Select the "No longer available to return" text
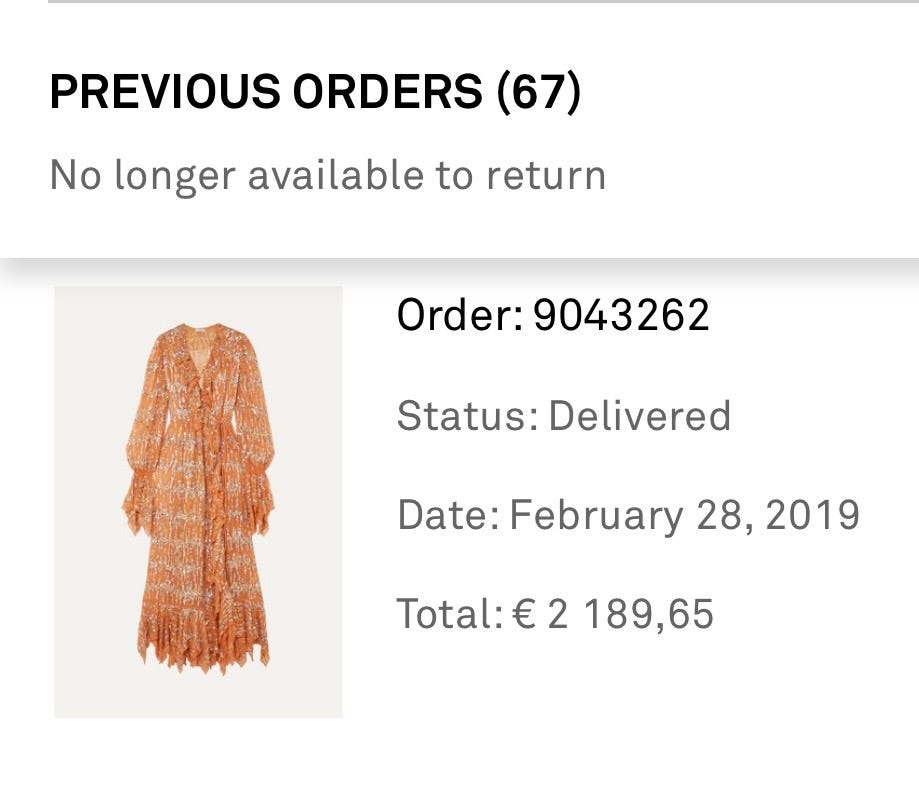This screenshot has height=808, width=919. [327, 176]
